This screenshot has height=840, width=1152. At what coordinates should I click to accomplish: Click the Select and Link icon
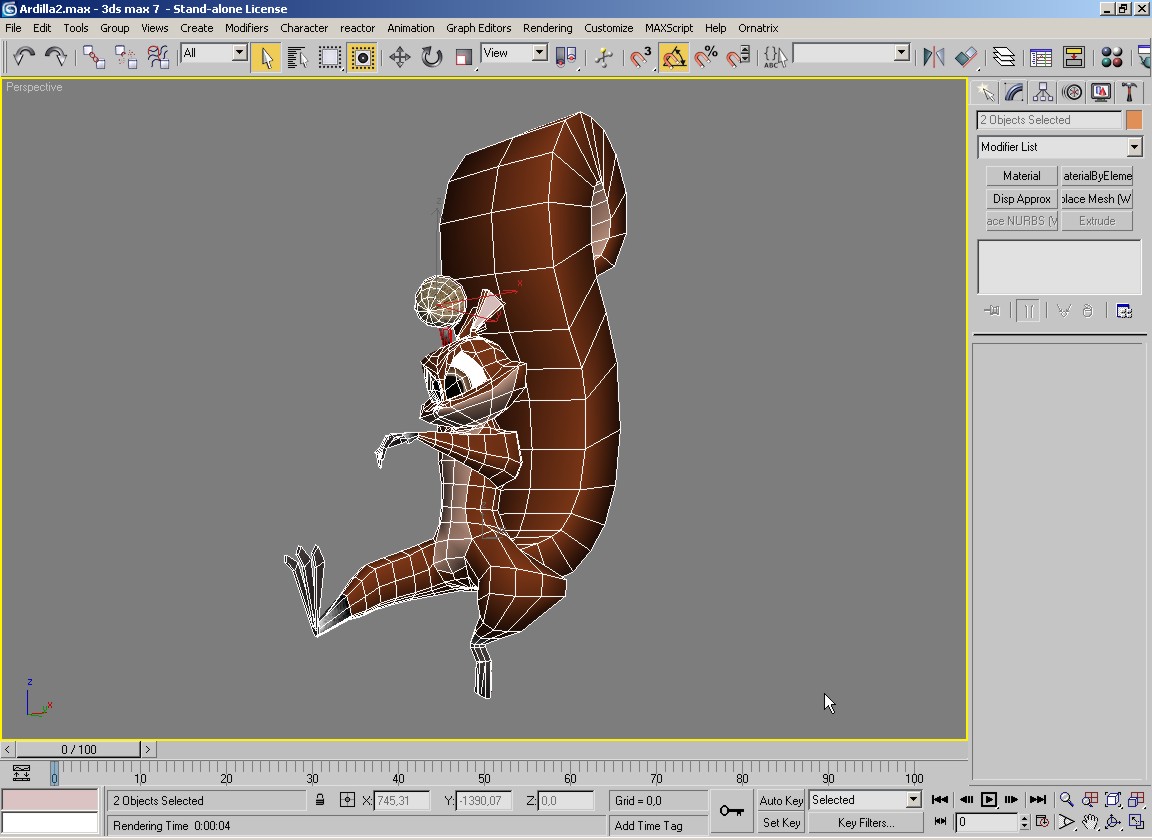94,57
